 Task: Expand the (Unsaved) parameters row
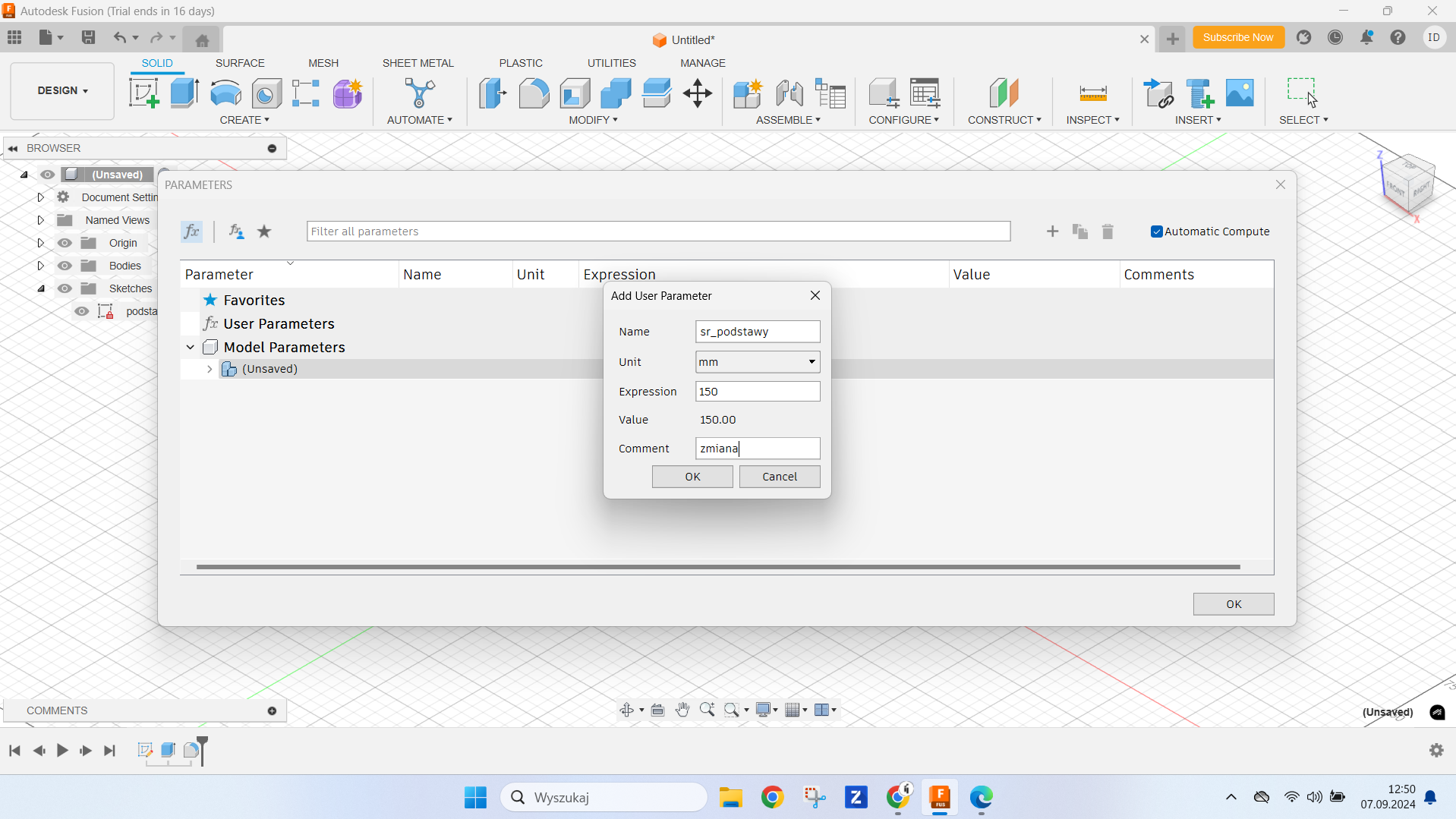(210, 369)
